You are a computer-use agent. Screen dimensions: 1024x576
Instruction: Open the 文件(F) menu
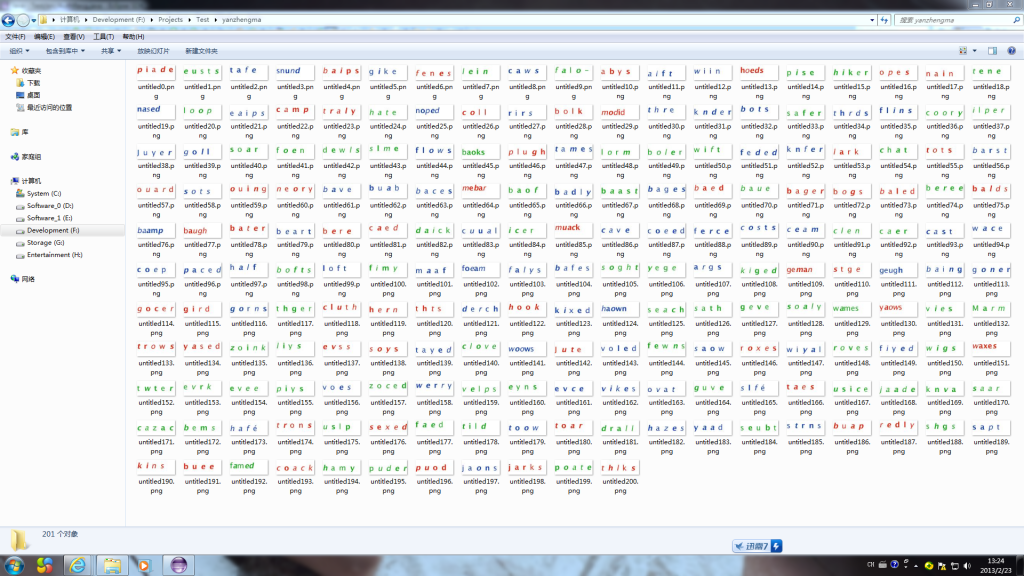15,37
